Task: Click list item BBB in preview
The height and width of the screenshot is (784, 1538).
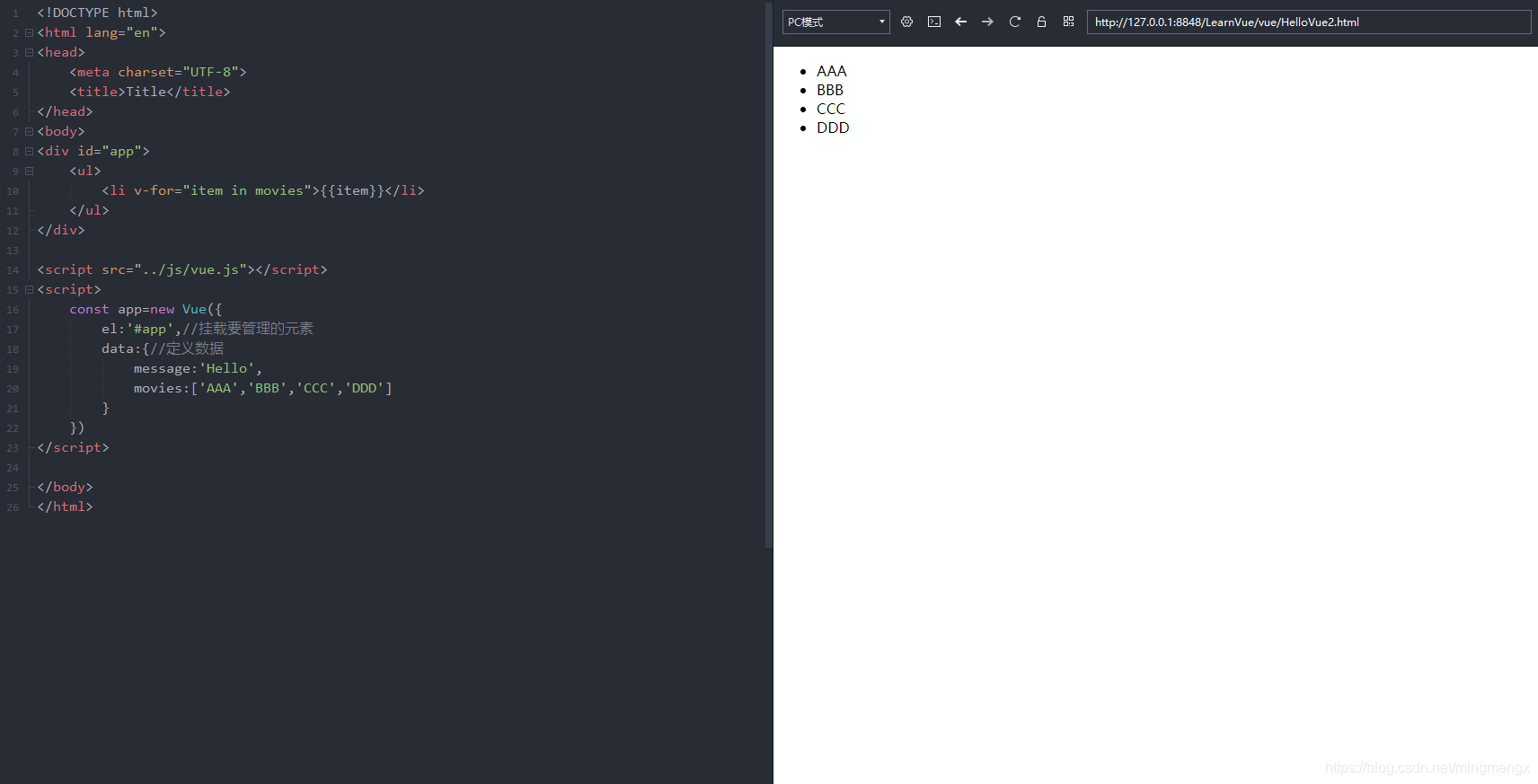Action: (829, 90)
